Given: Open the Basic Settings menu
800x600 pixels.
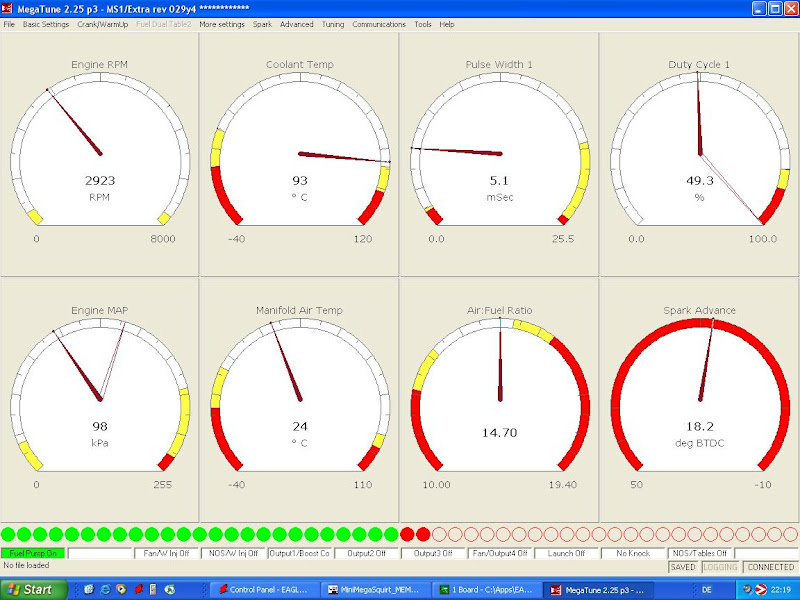Looking at the screenshot, I should pyautogui.click(x=46, y=24).
